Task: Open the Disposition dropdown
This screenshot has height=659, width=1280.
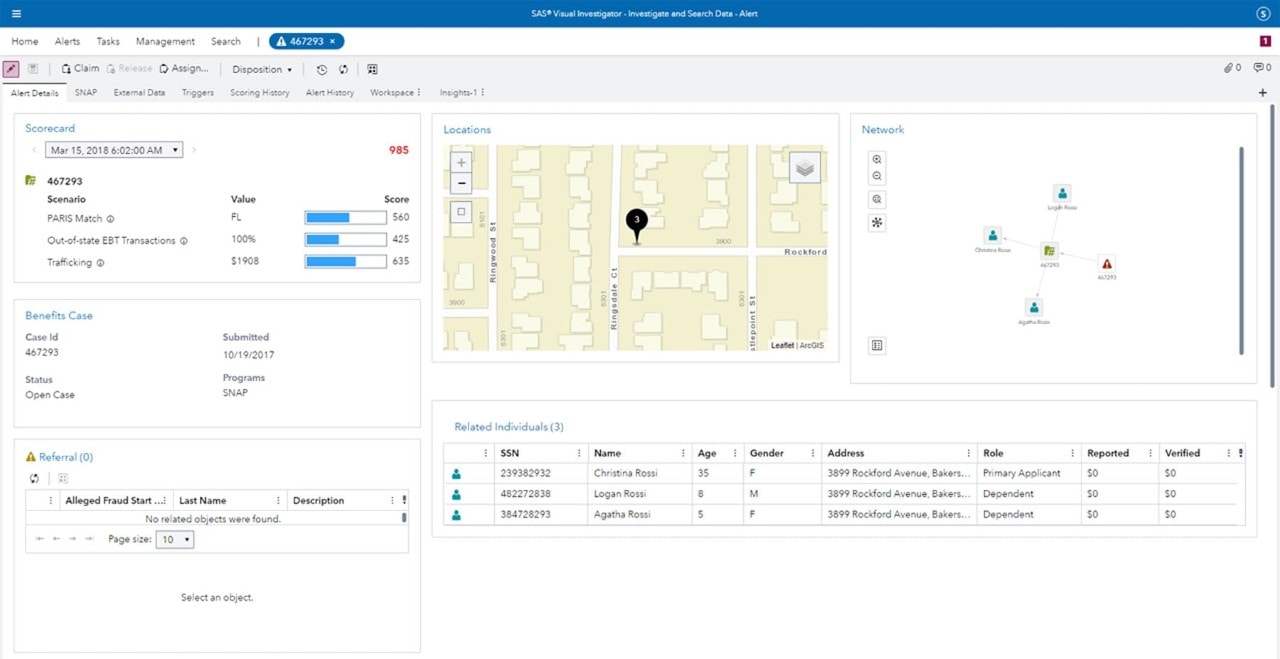Action: [x=261, y=69]
